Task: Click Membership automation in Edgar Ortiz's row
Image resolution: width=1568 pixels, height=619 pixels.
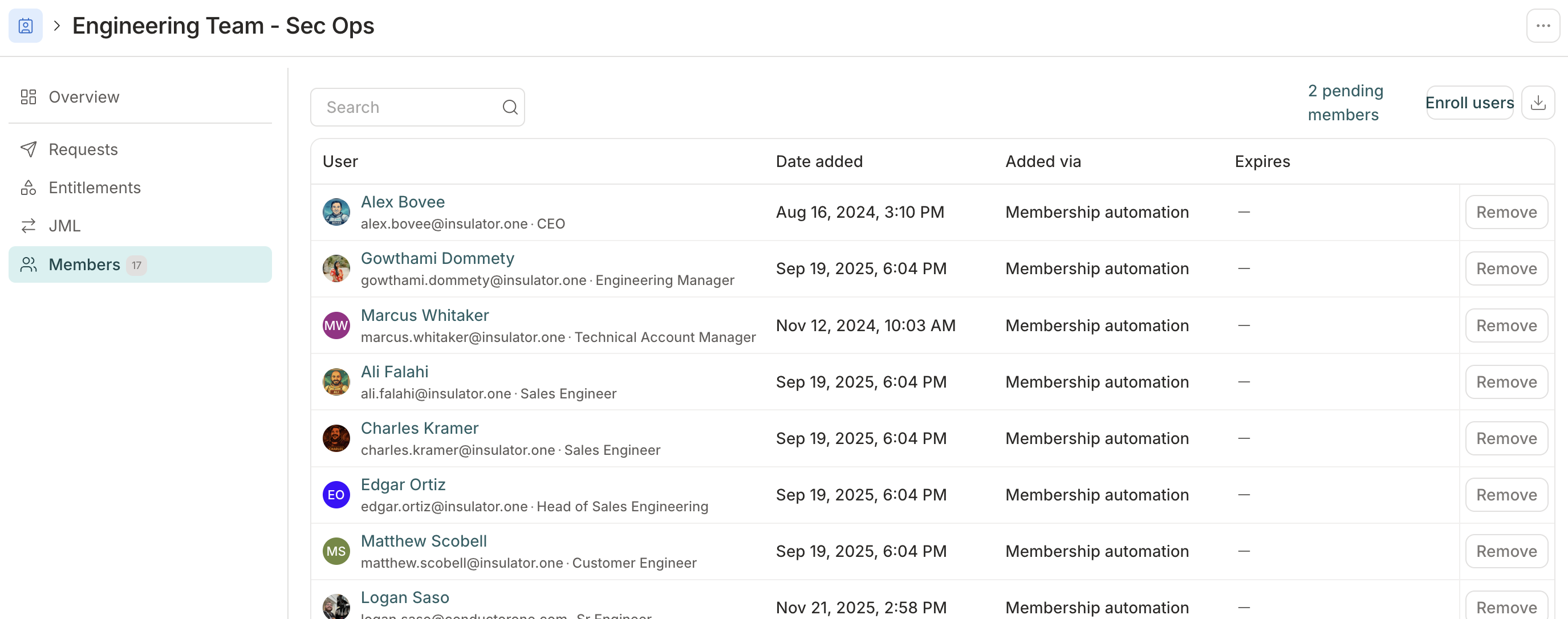Action: 1097,495
